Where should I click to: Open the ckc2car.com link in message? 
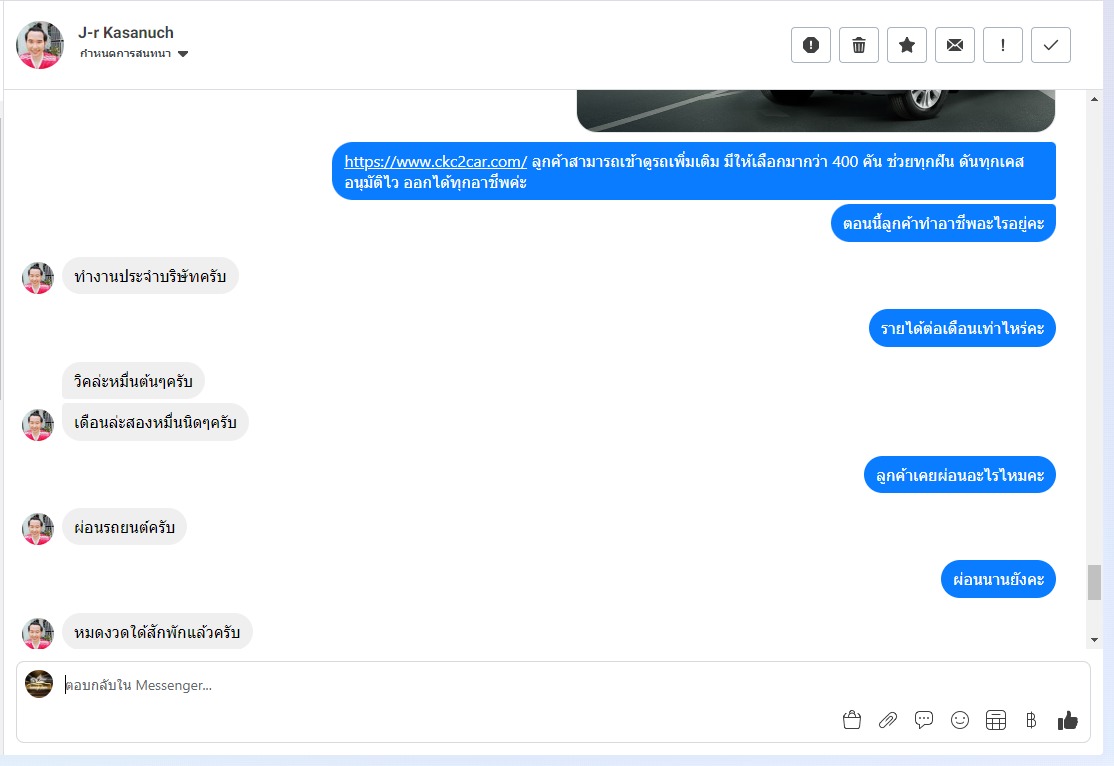436,162
